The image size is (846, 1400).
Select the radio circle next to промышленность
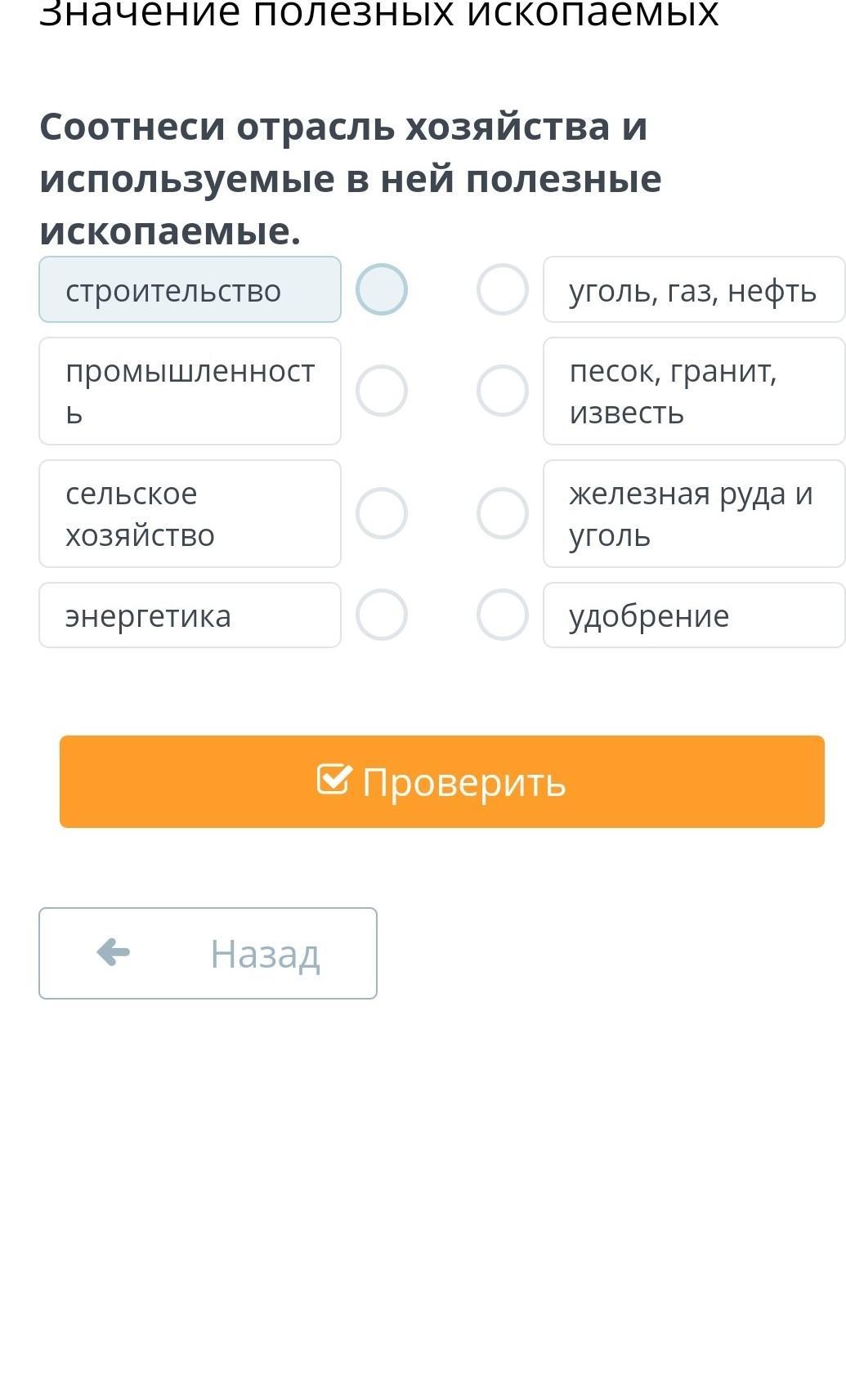coord(382,391)
